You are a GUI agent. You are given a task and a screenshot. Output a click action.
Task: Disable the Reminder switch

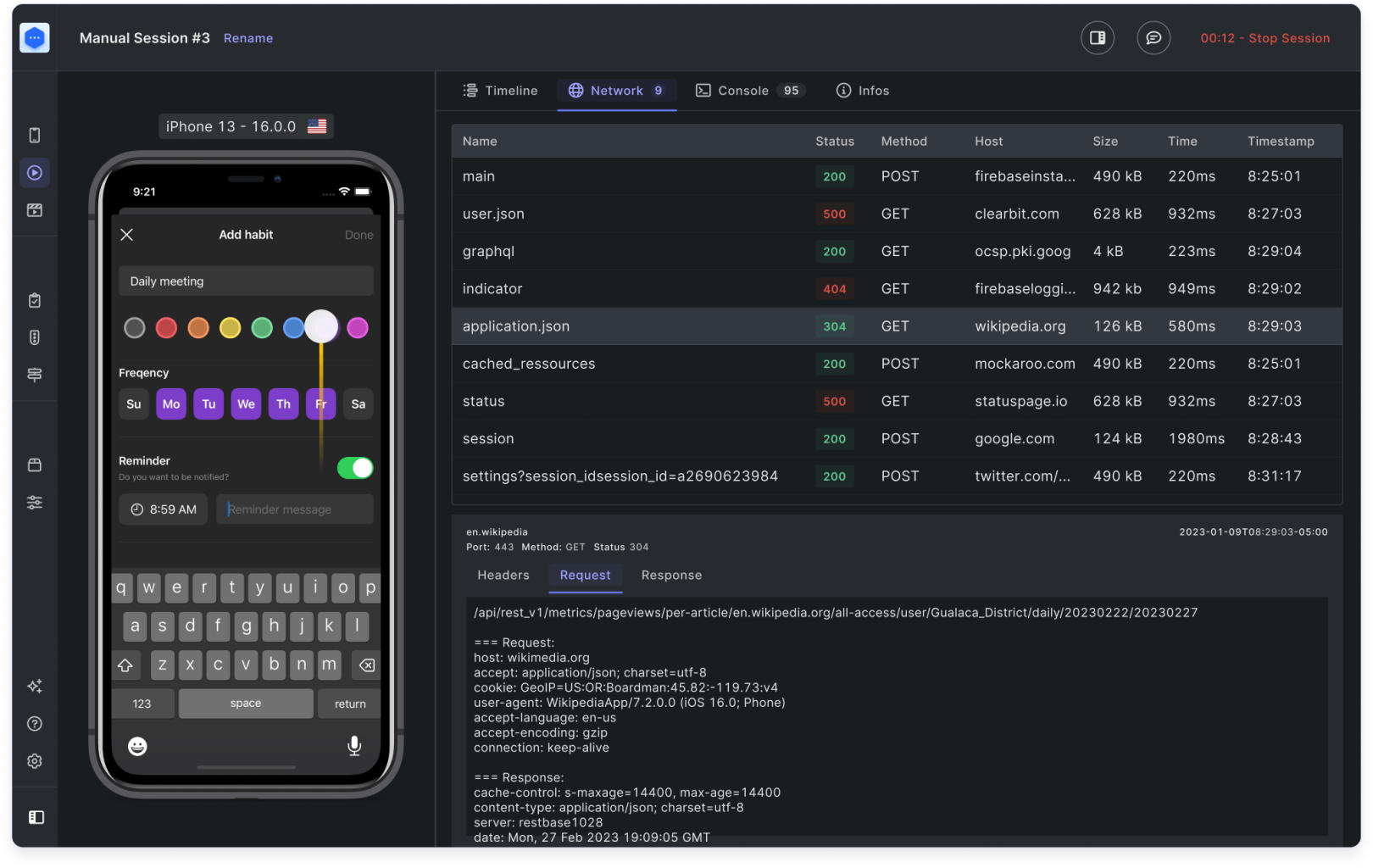click(x=355, y=468)
